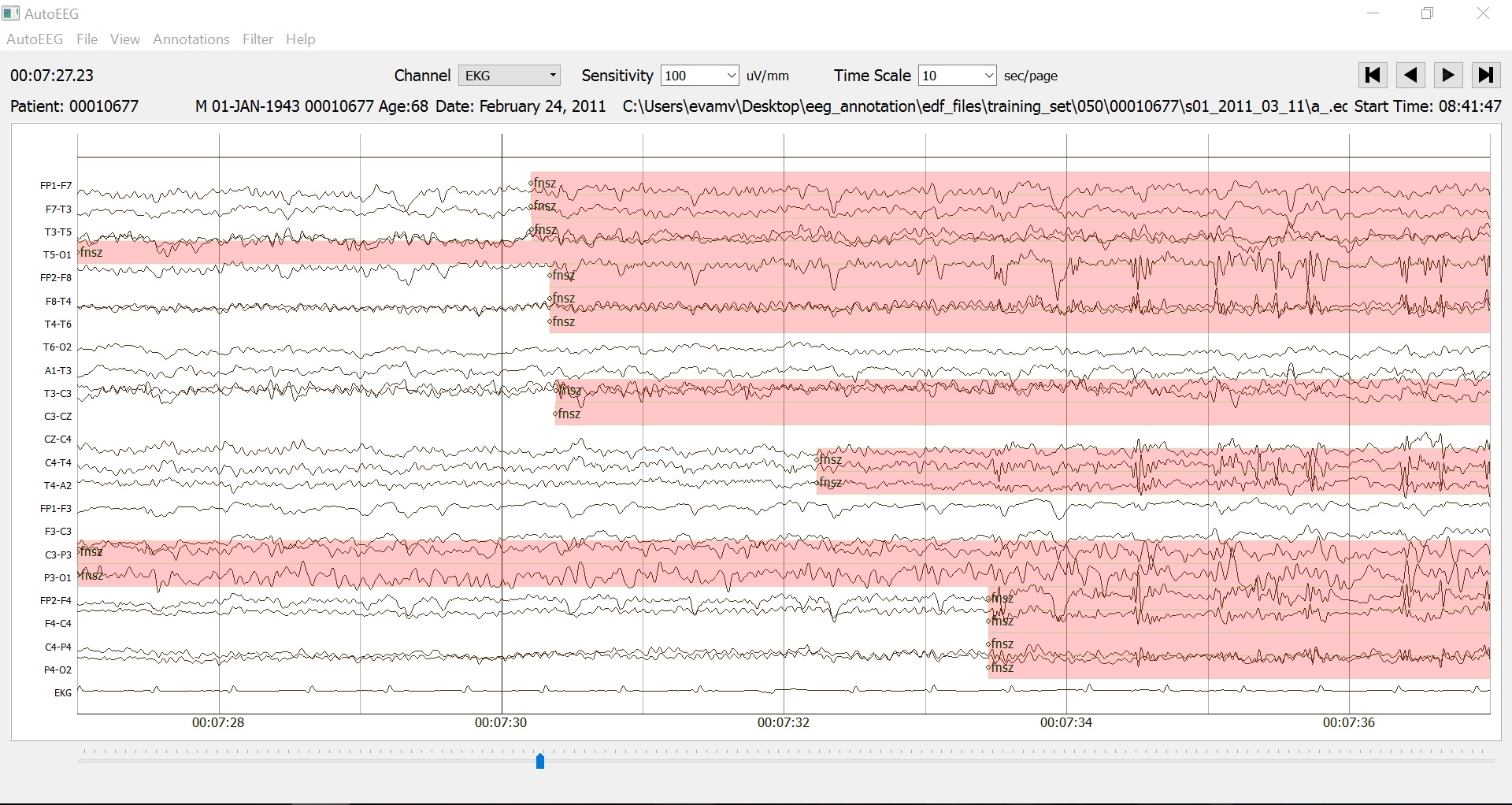Click the CZ-C4 channel label

click(57, 440)
